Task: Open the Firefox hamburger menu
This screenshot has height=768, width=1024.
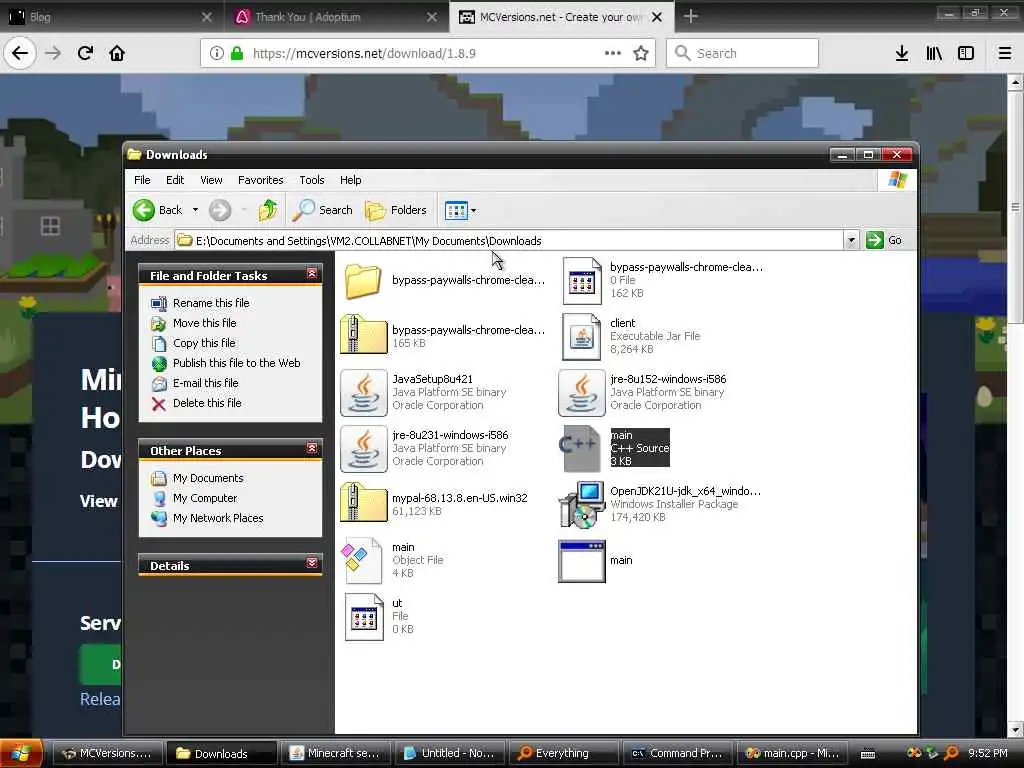Action: [1005, 54]
